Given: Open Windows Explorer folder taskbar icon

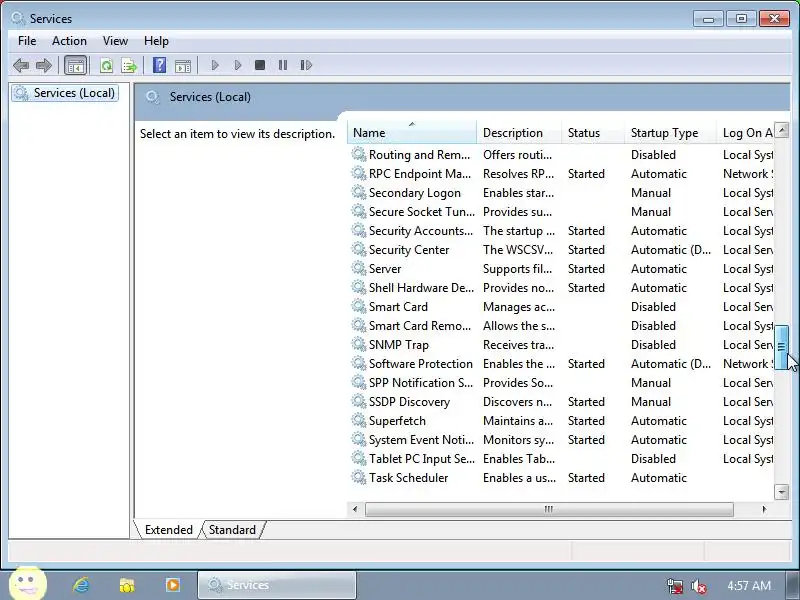Looking at the screenshot, I should (x=127, y=585).
